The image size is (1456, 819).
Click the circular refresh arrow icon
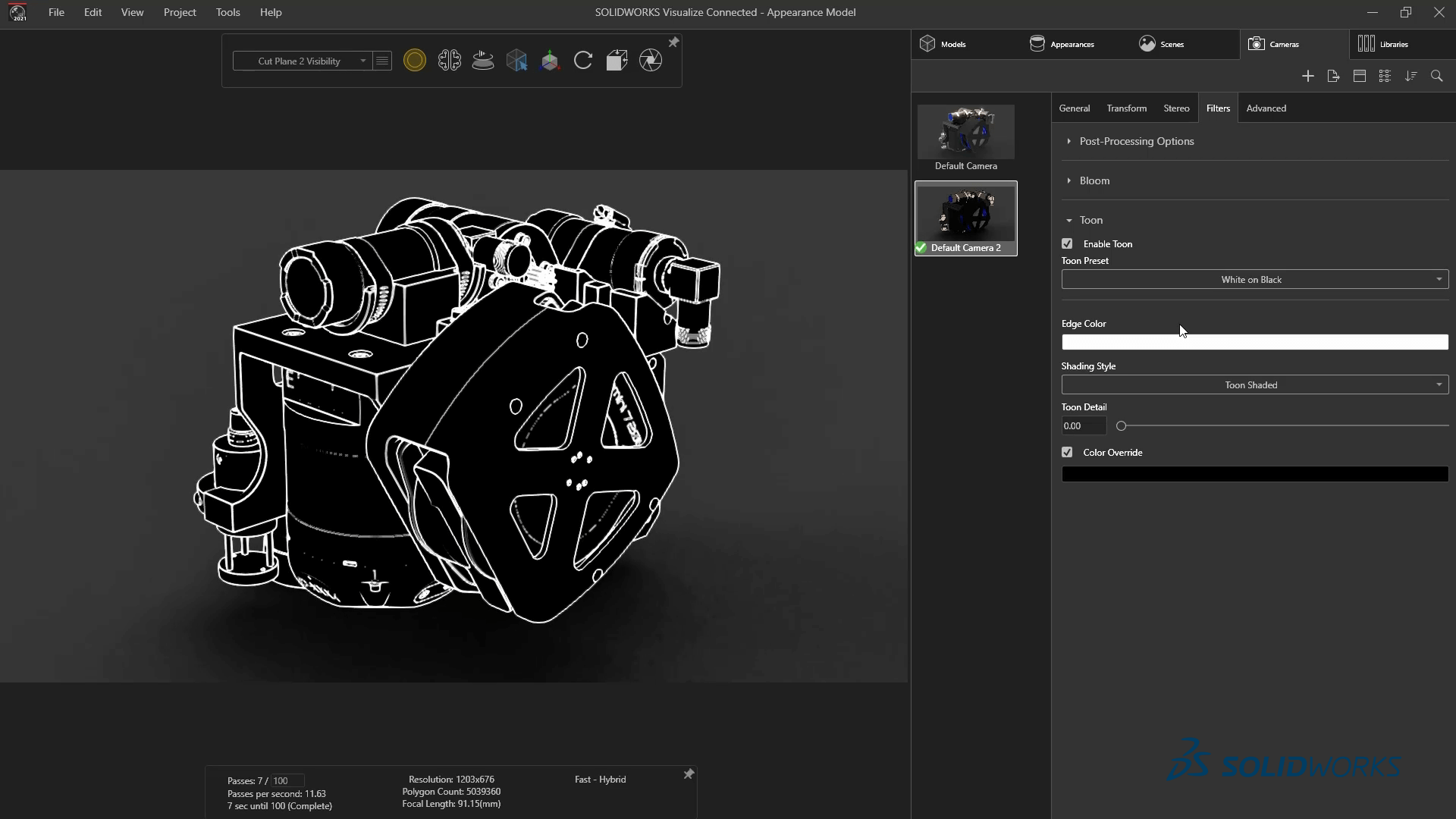coord(583,60)
